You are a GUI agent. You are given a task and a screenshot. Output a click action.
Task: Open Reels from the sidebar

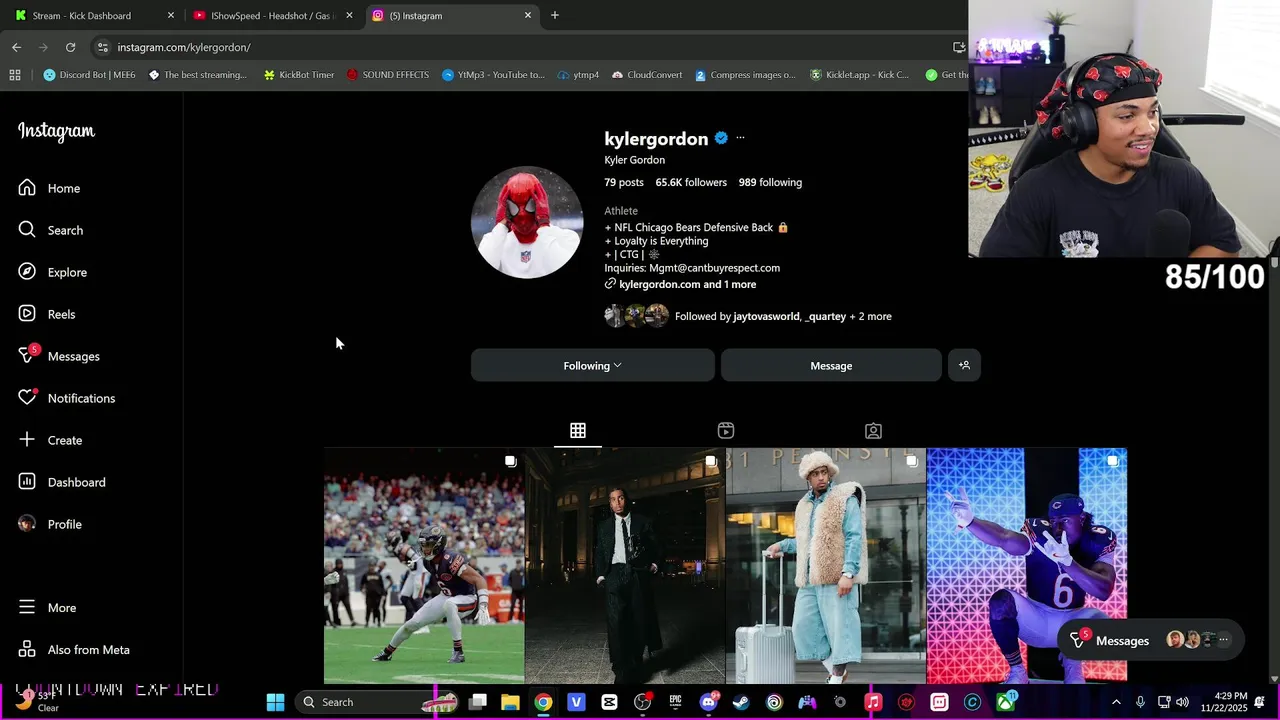point(48,314)
